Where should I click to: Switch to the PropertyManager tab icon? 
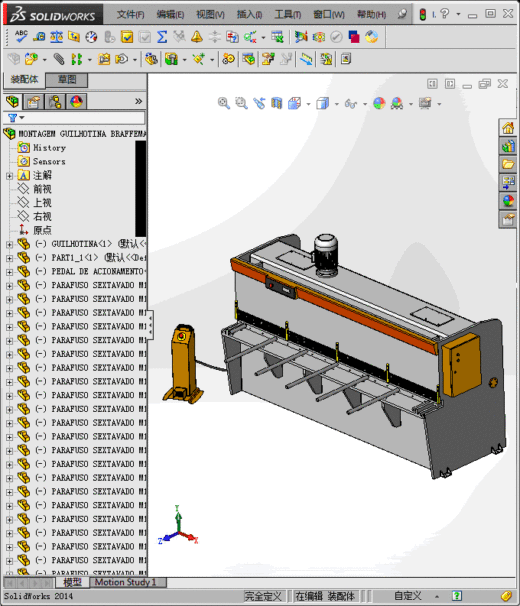coord(34,102)
